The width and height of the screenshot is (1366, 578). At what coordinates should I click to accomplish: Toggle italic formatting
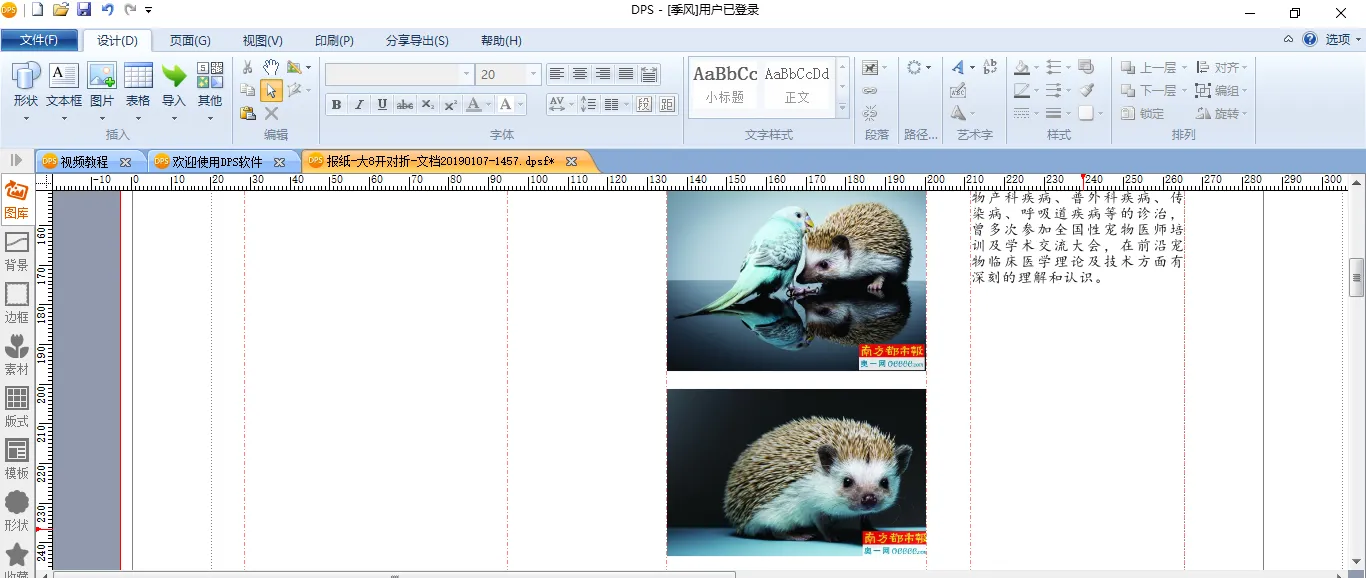pyautogui.click(x=359, y=105)
